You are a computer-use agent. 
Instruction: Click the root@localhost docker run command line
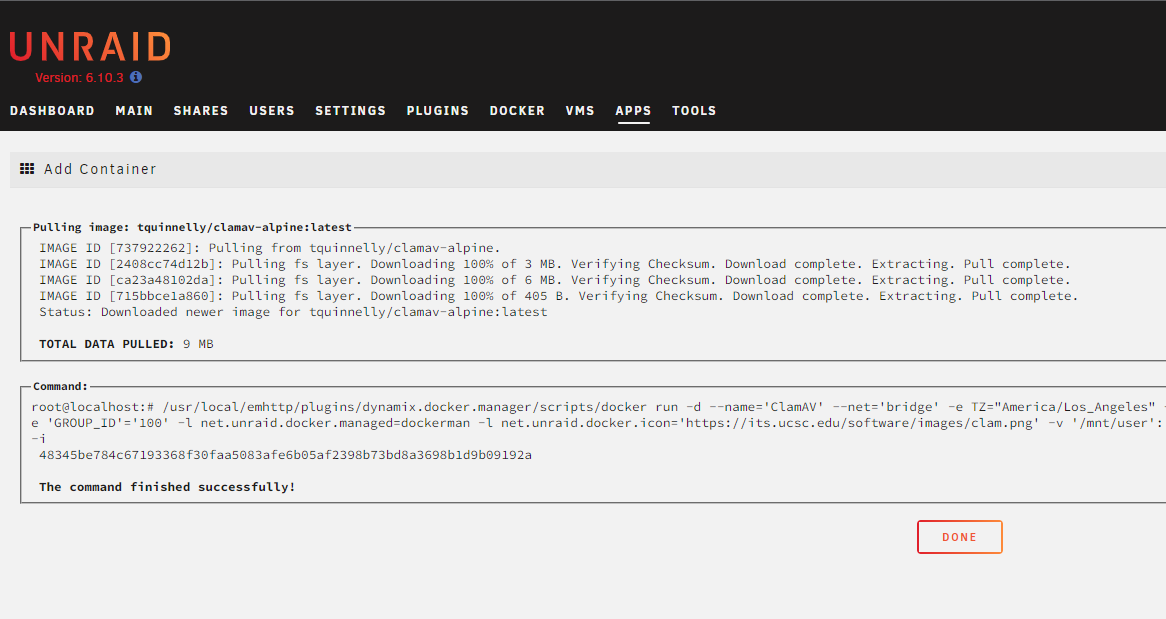[599, 407]
